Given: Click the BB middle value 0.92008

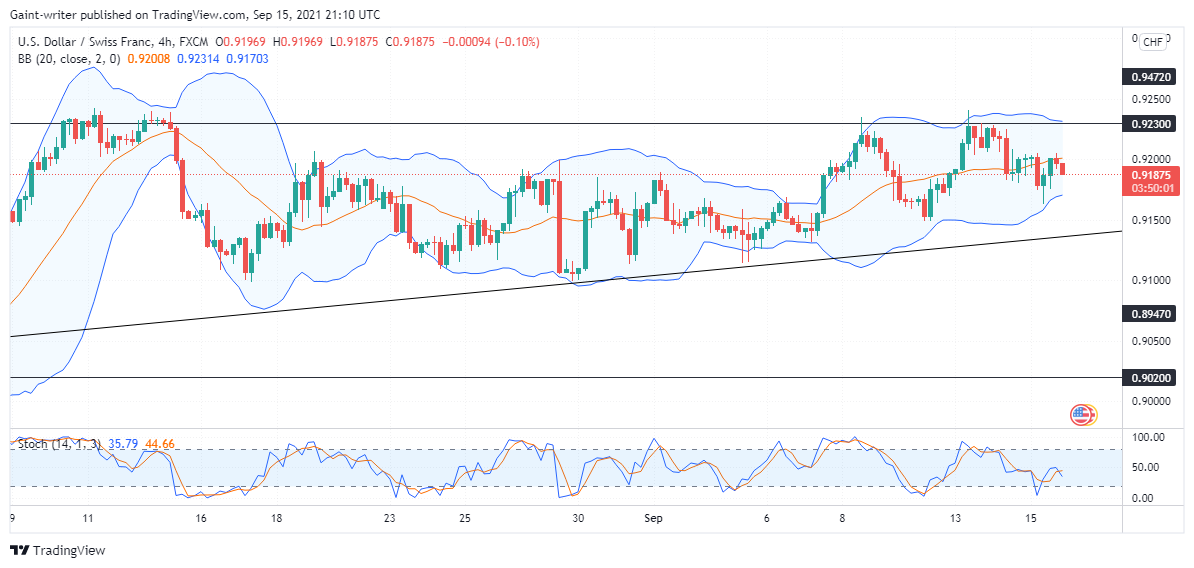Looking at the screenshot, I should point(148,58).
